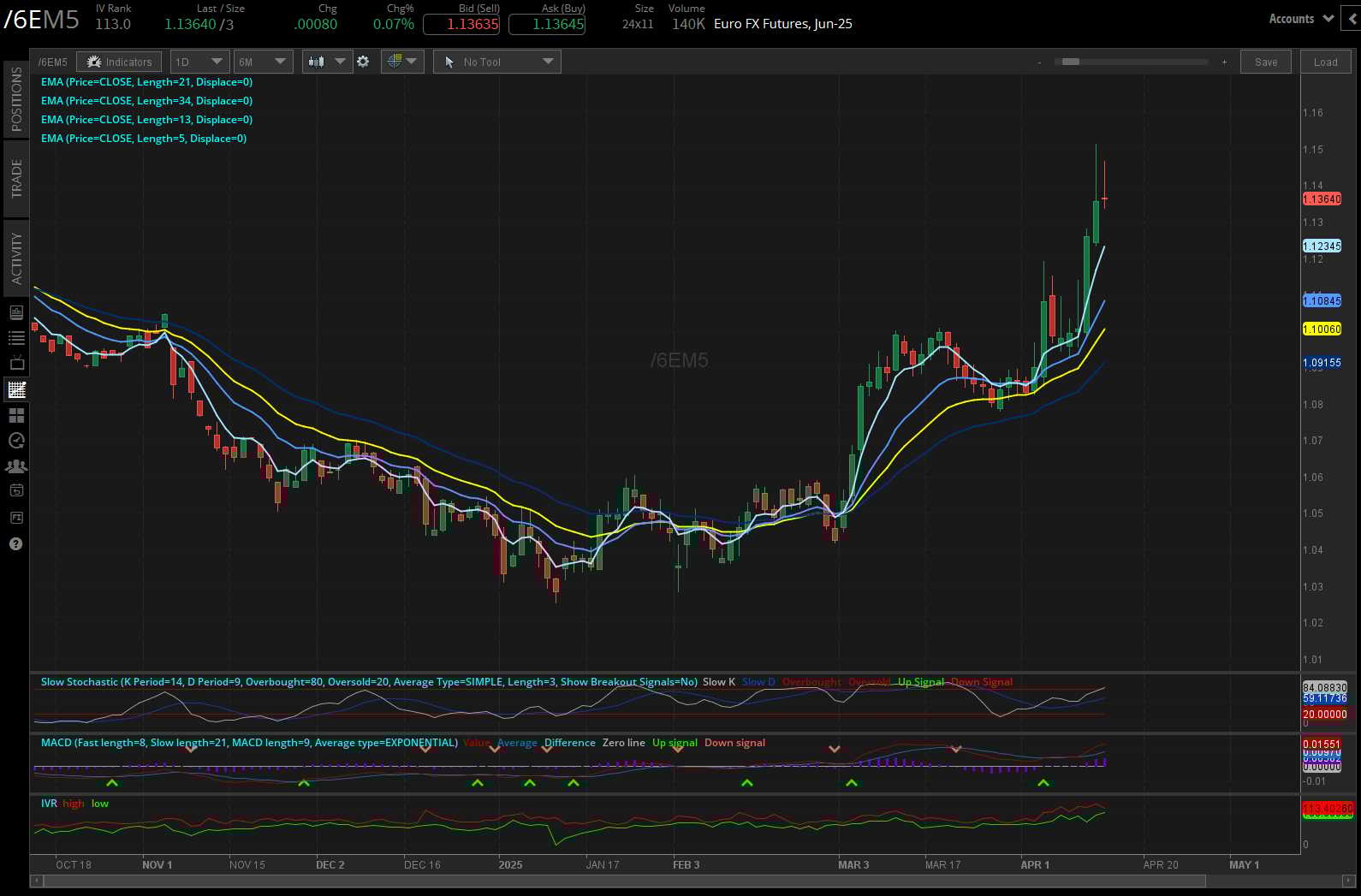Open the portfolio chart sidebar icon

[16, 312]
